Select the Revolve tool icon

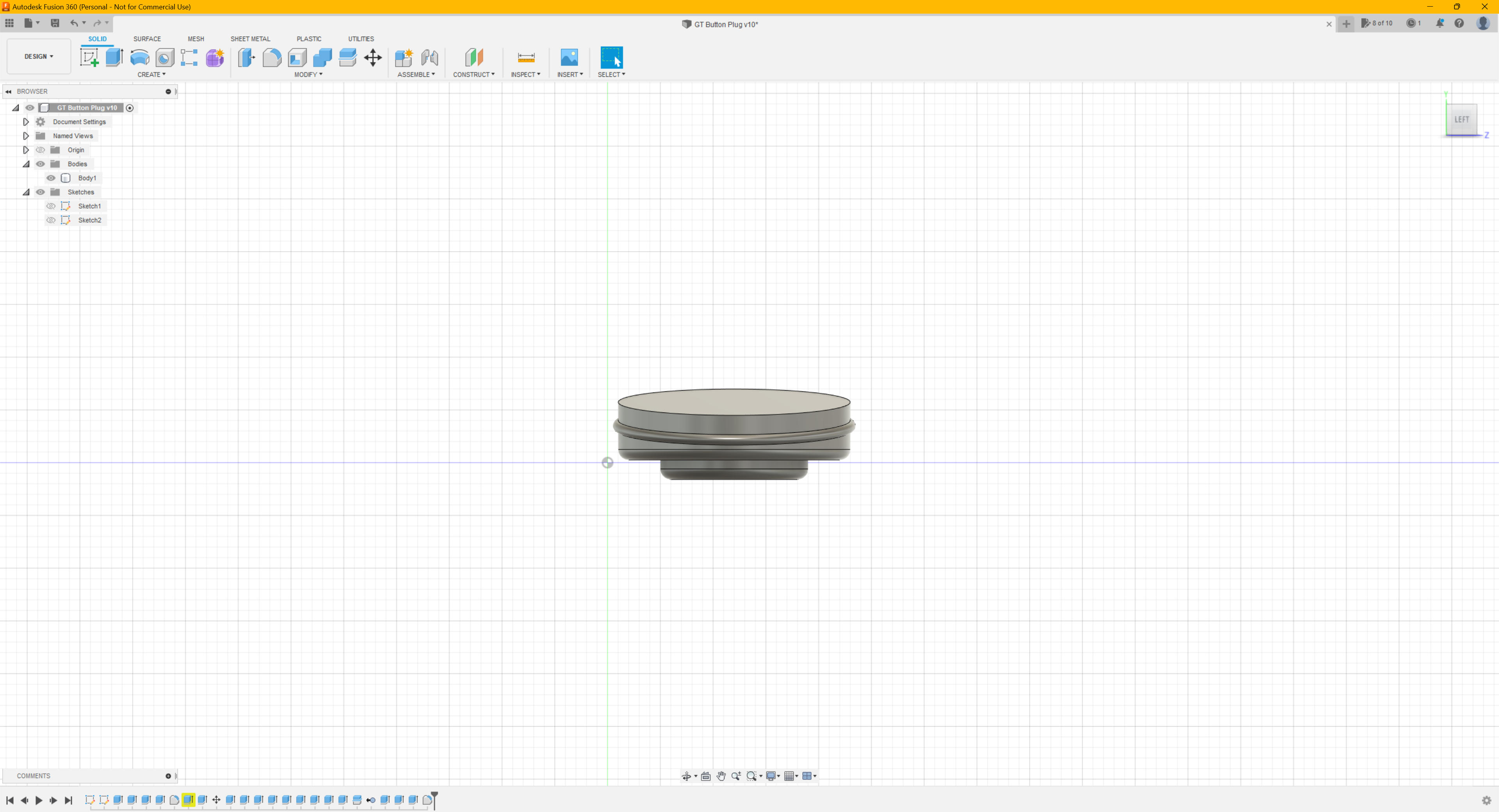140,57
